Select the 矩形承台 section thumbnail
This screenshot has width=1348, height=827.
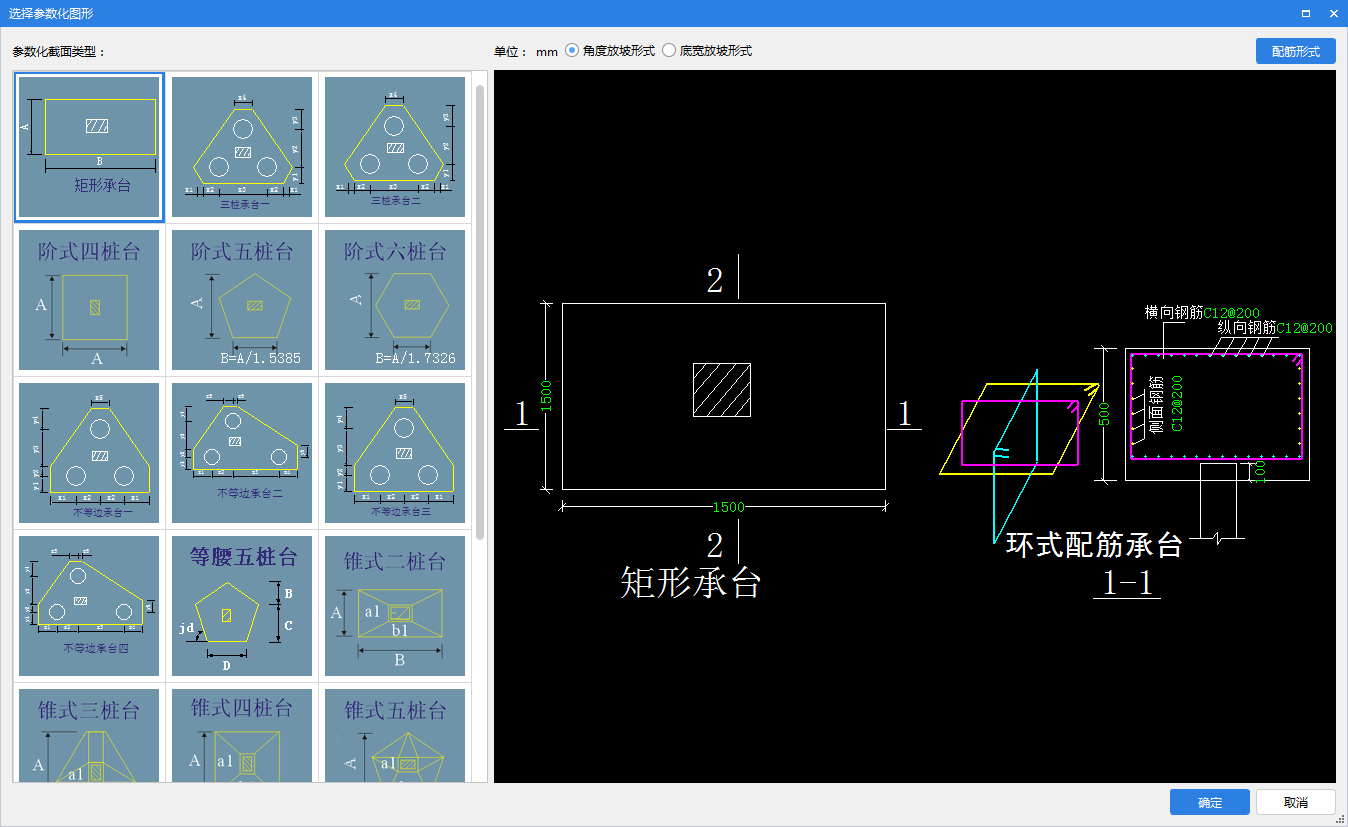click(x=89, y=147)
